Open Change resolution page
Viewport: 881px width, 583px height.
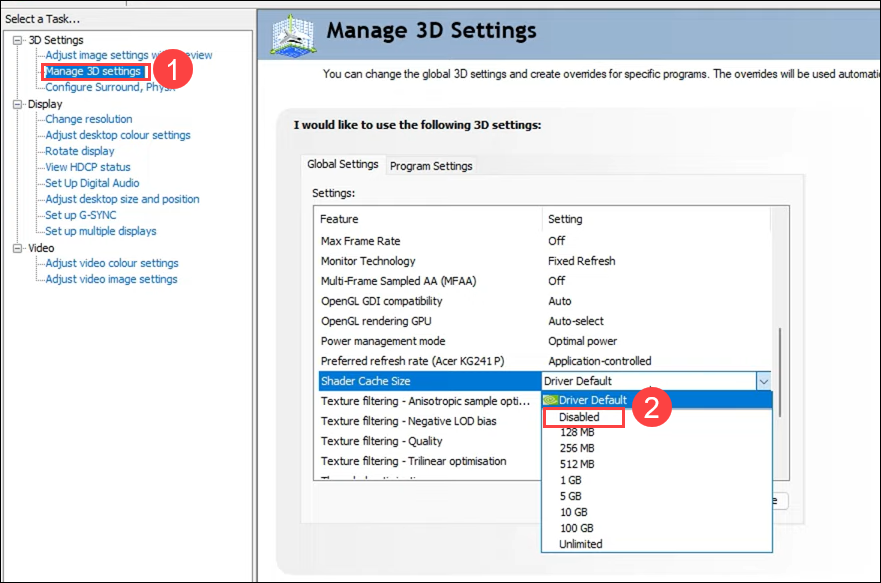point(89,119)
